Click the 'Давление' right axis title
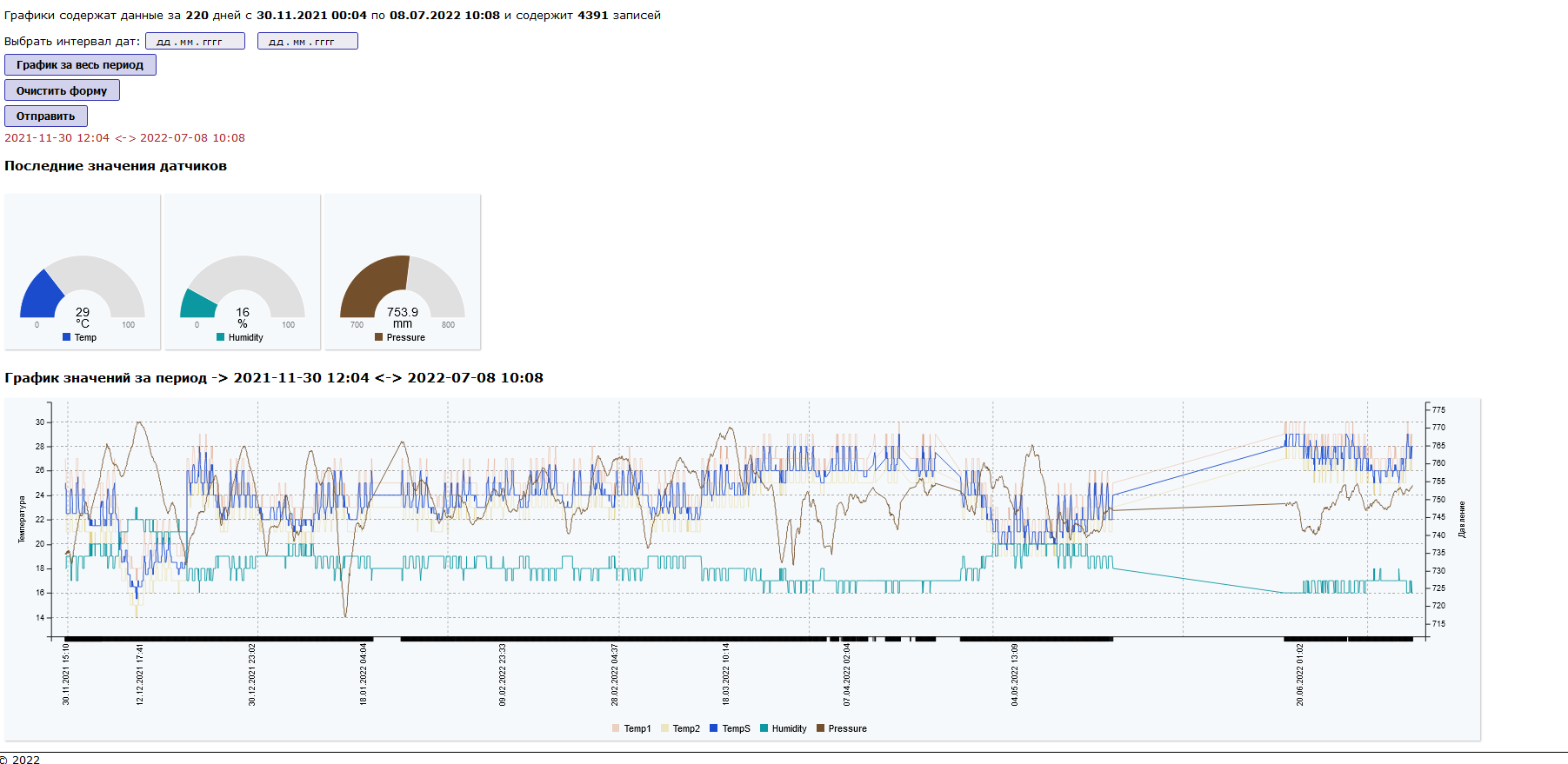Screen dimensions: 1568x764 [1462, 519]
